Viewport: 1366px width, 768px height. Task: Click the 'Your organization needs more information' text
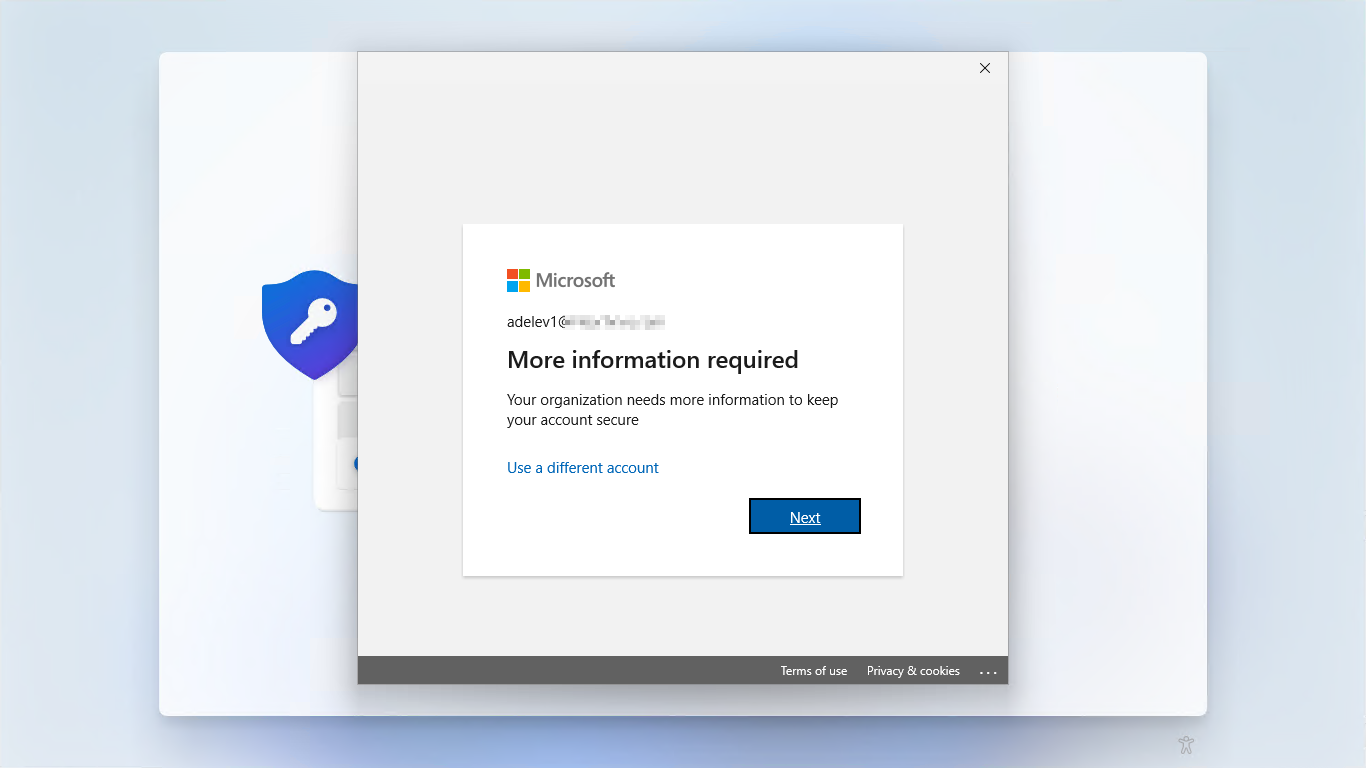(x=673, y=410)
